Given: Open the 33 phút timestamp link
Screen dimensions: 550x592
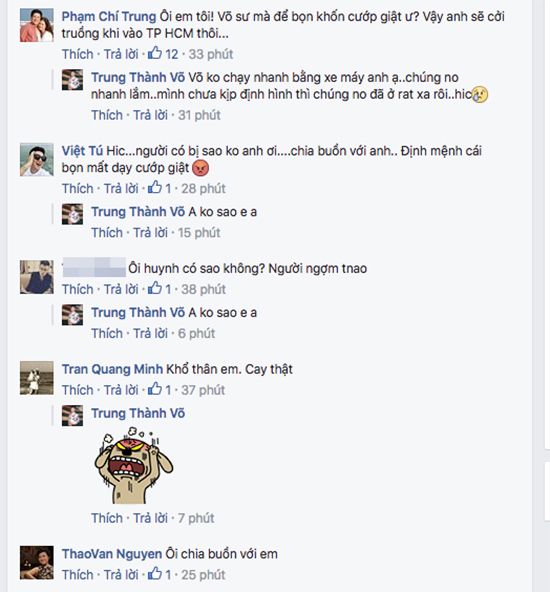Looking at the screenshot, I should click(211, 54).
